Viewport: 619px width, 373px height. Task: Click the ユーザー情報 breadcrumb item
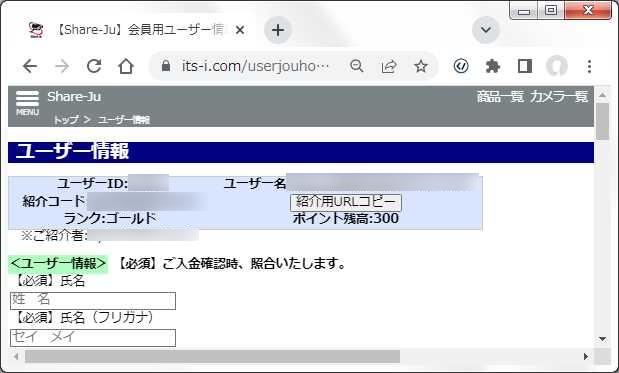point(124,120)
